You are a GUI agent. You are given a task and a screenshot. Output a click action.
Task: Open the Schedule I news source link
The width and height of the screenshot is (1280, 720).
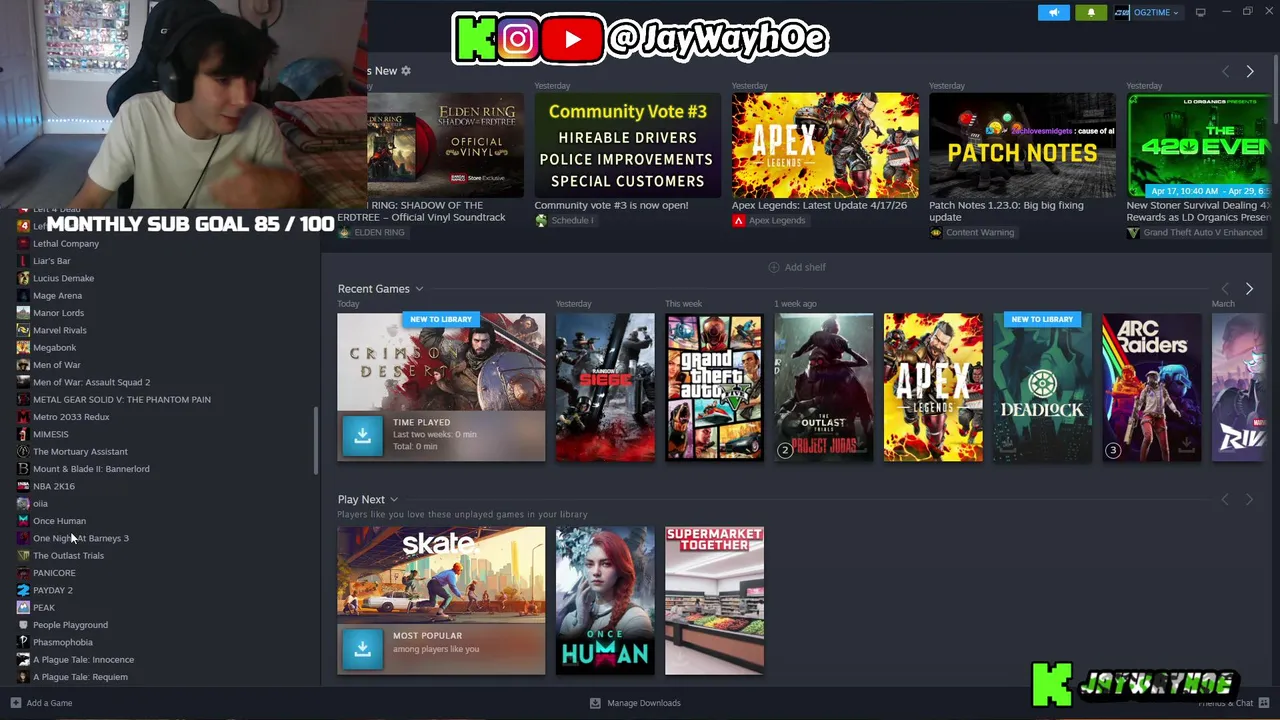(572, 220)
